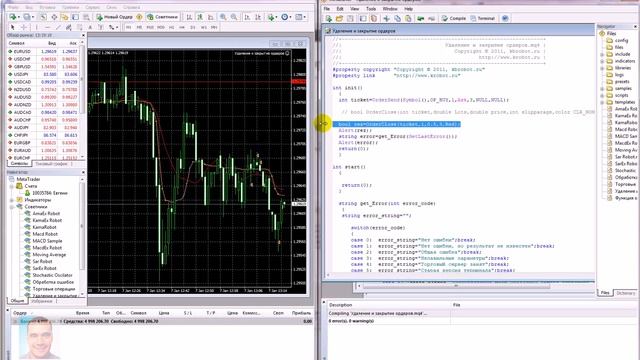
Task: Open the File menu in MetaEditor
Action: click(x=327, y=9)
